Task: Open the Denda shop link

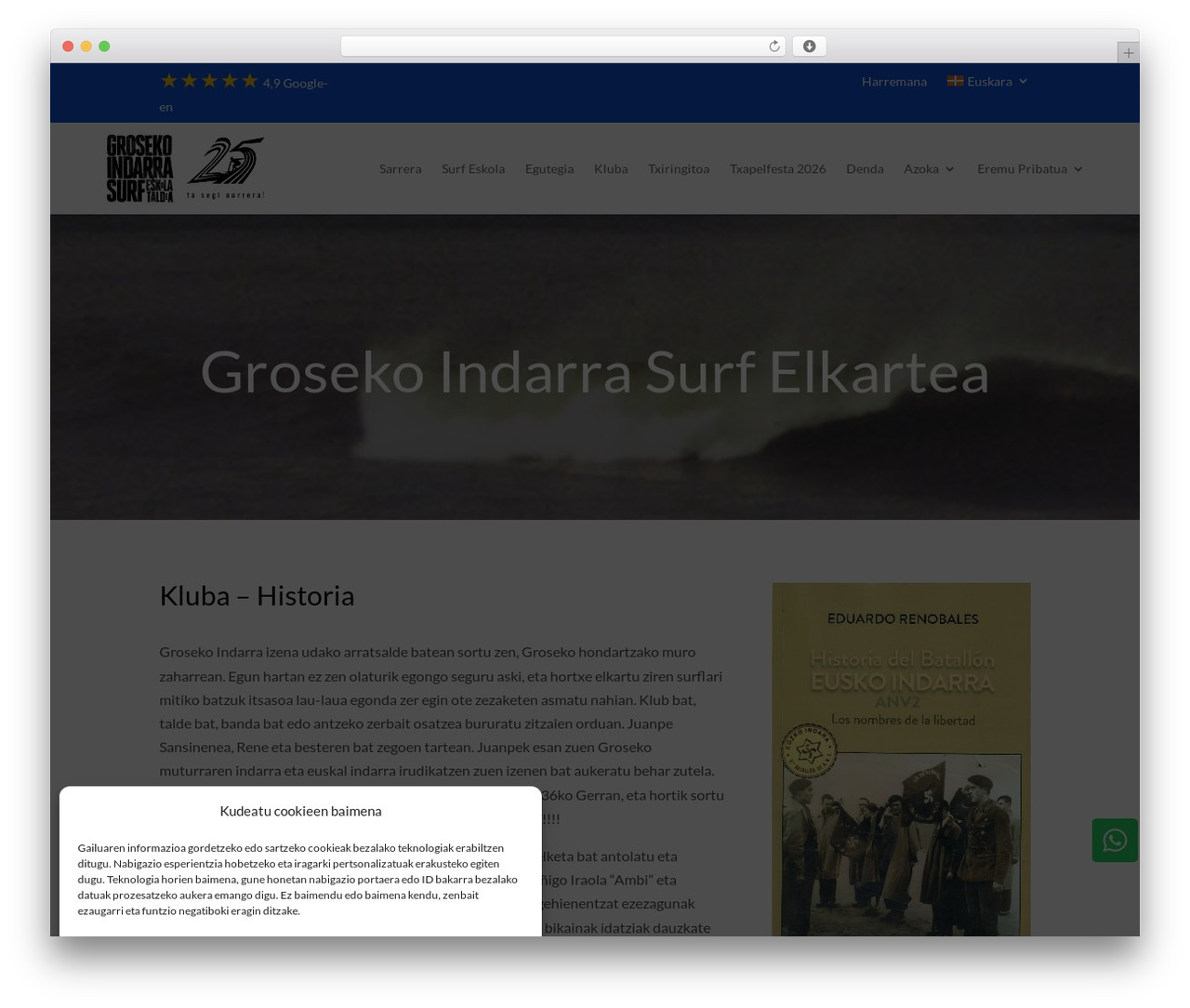Action: [x=865, y=169]
